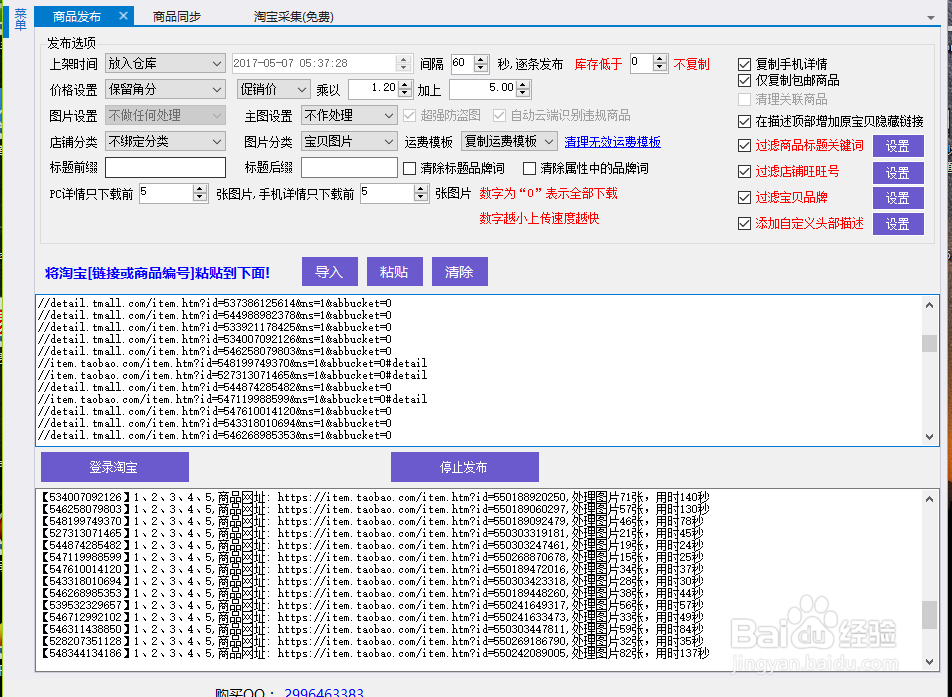Toggle 添加自定义头部描述 checkbox
The image size is (952, 697).
click(x=744, y=224)
